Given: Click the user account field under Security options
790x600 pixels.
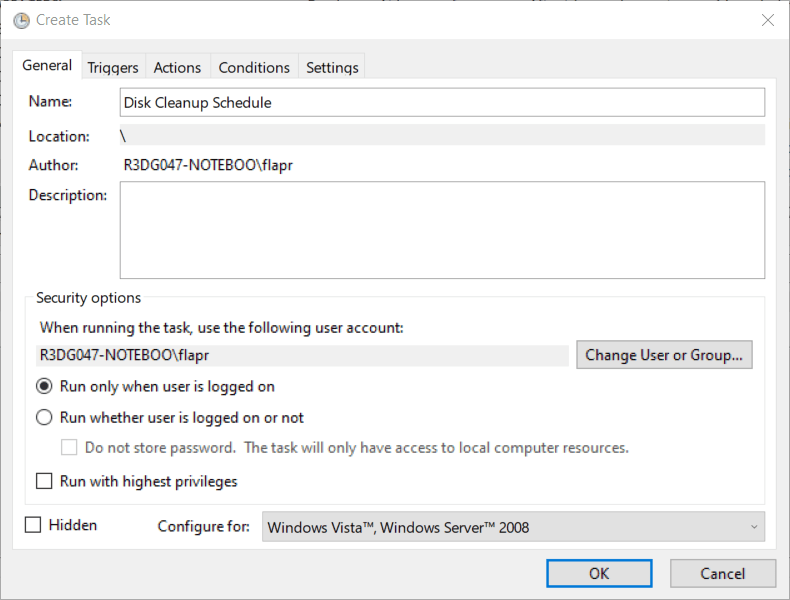Looking at the screenshot, I should tap(302, 355).
